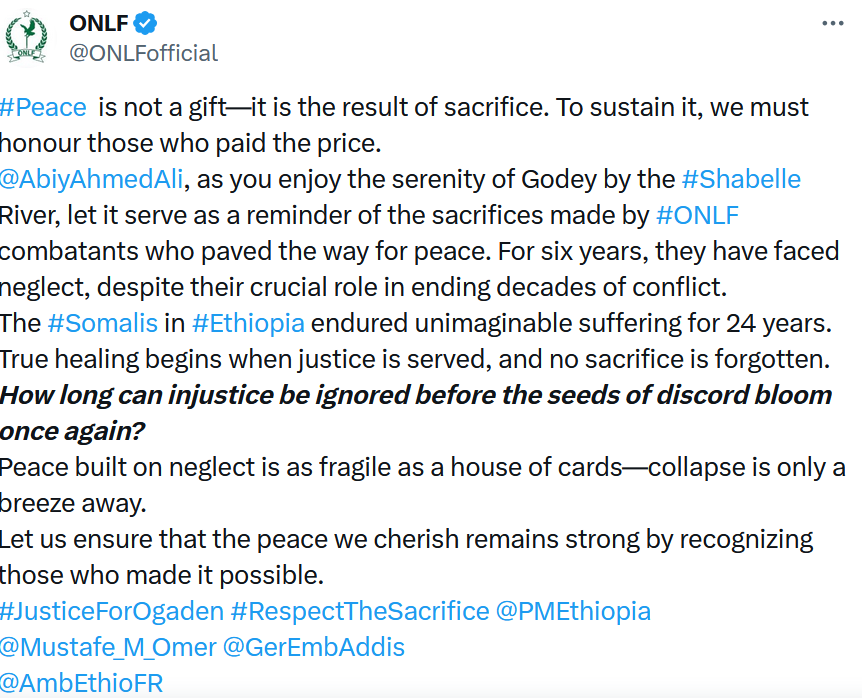Image resolution: width=862 pixels, height=698 pixels.
Task: Open the #Shabelle hashtag
Action: [741, 179]
